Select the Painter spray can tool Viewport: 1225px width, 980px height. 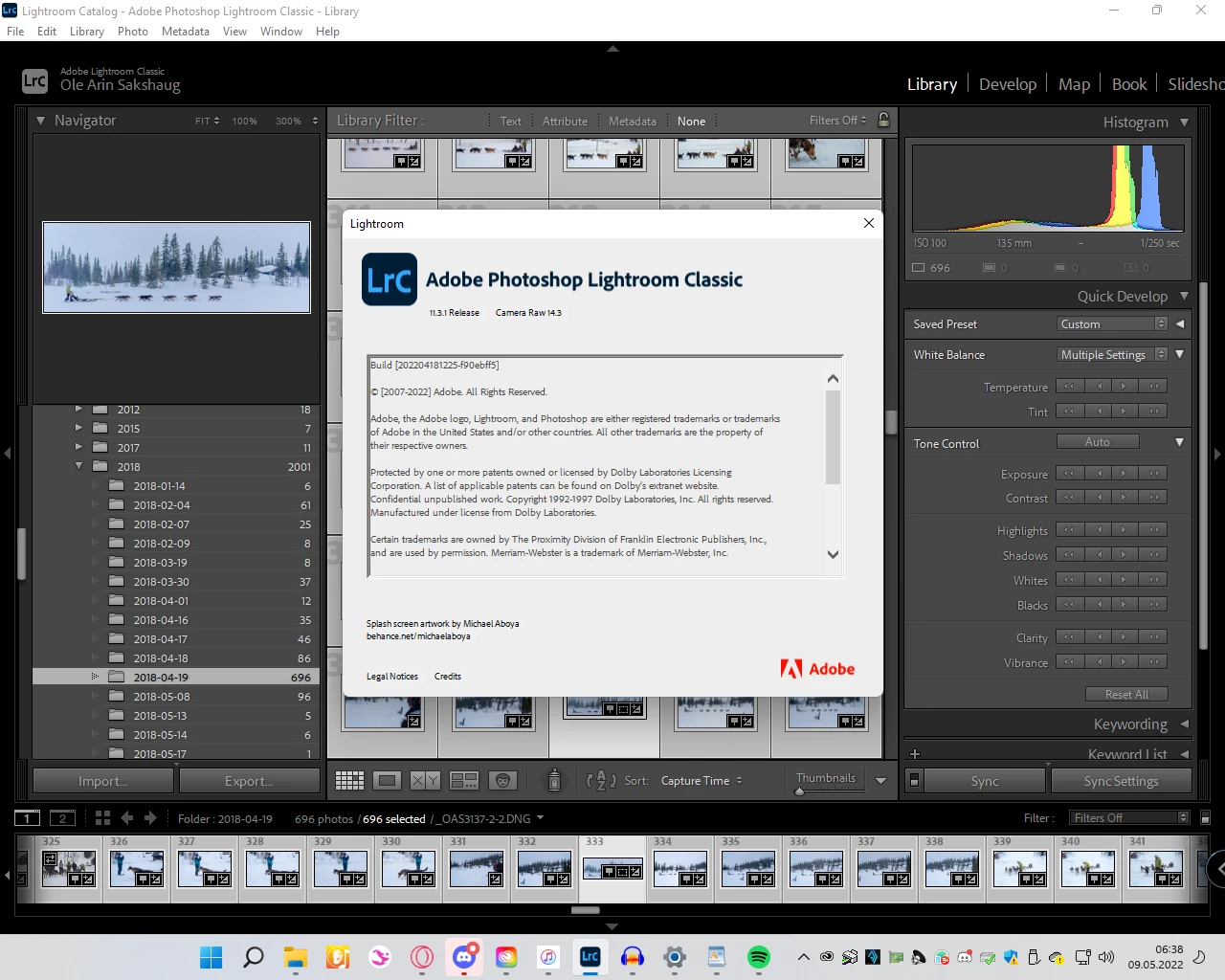pyautogui.click(x=554, y=780)
